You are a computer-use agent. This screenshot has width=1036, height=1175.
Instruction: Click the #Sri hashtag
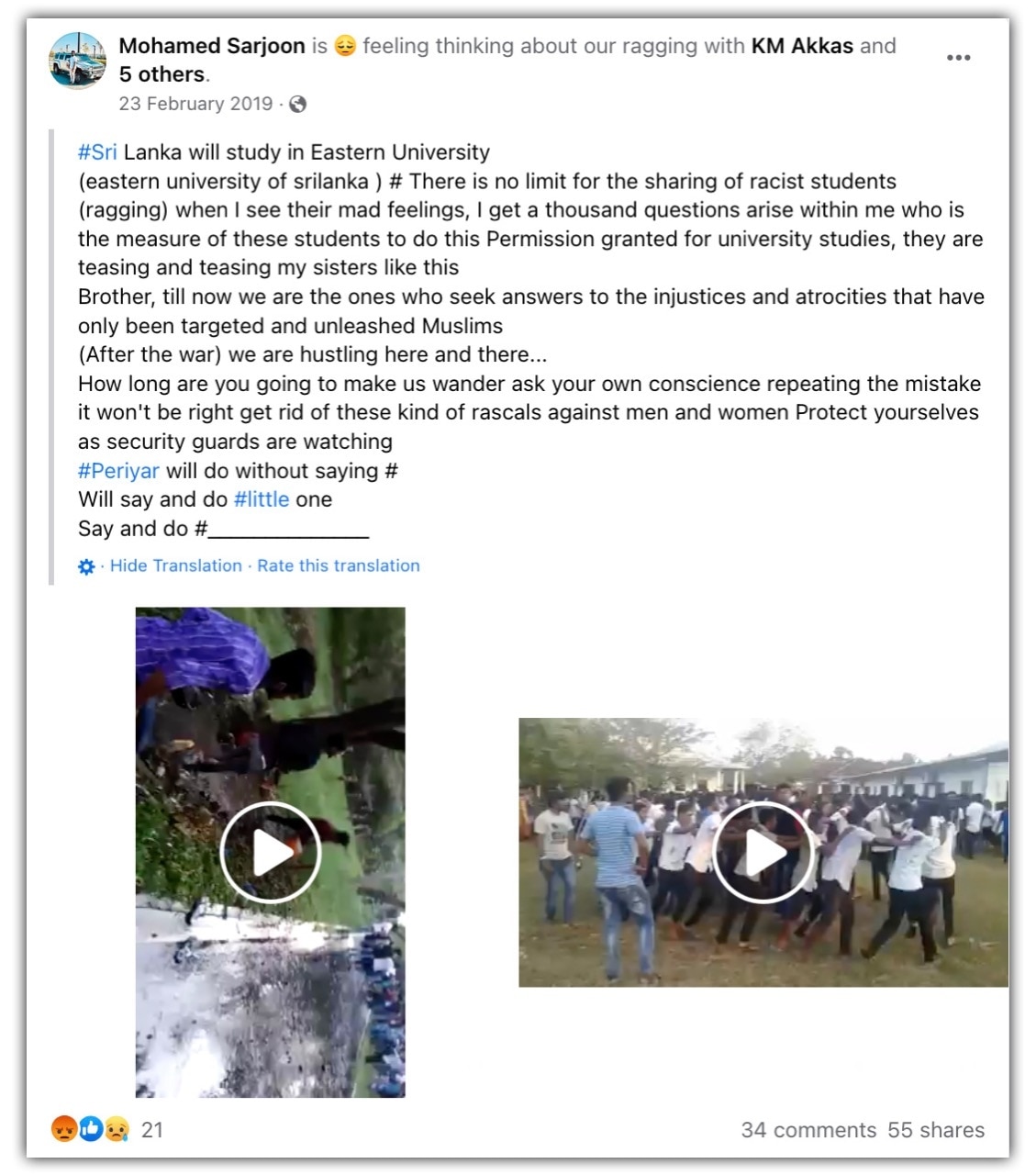tap(97, 152)
